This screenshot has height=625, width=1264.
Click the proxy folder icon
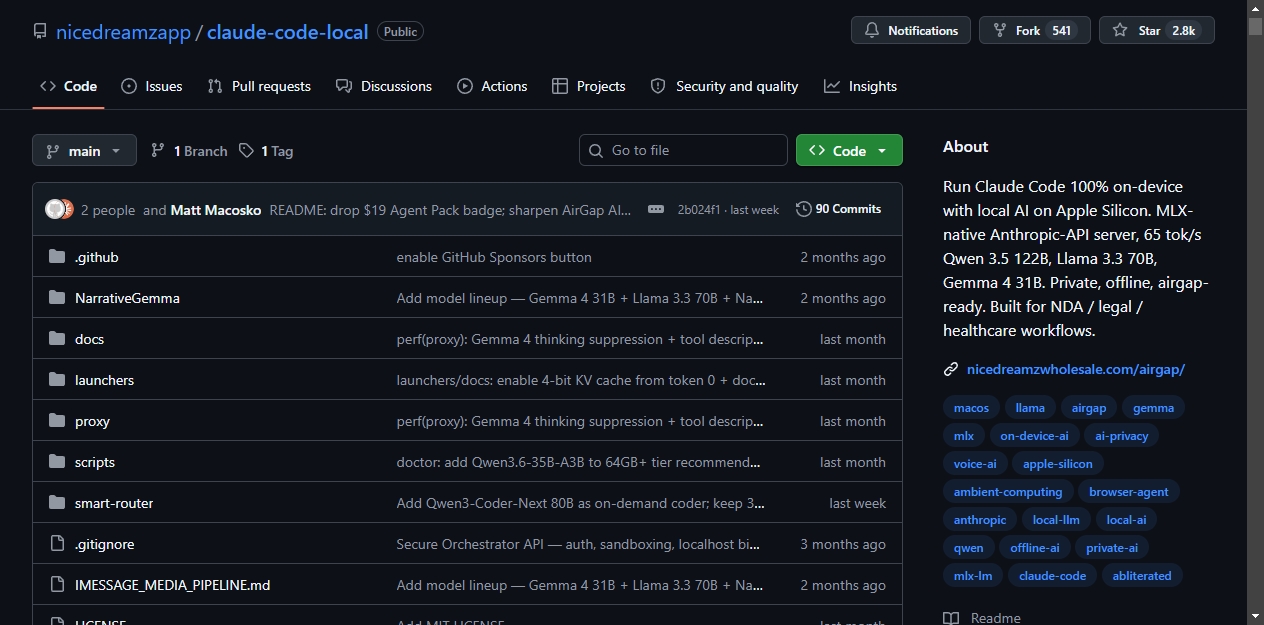click(x=57, y=421)
